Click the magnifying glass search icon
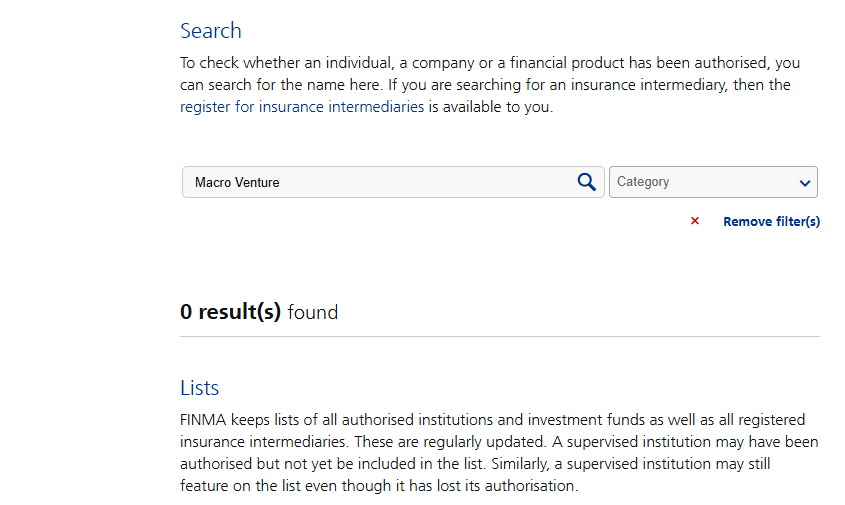This screenshot has height=505, width=845. (x=587, y=182)
